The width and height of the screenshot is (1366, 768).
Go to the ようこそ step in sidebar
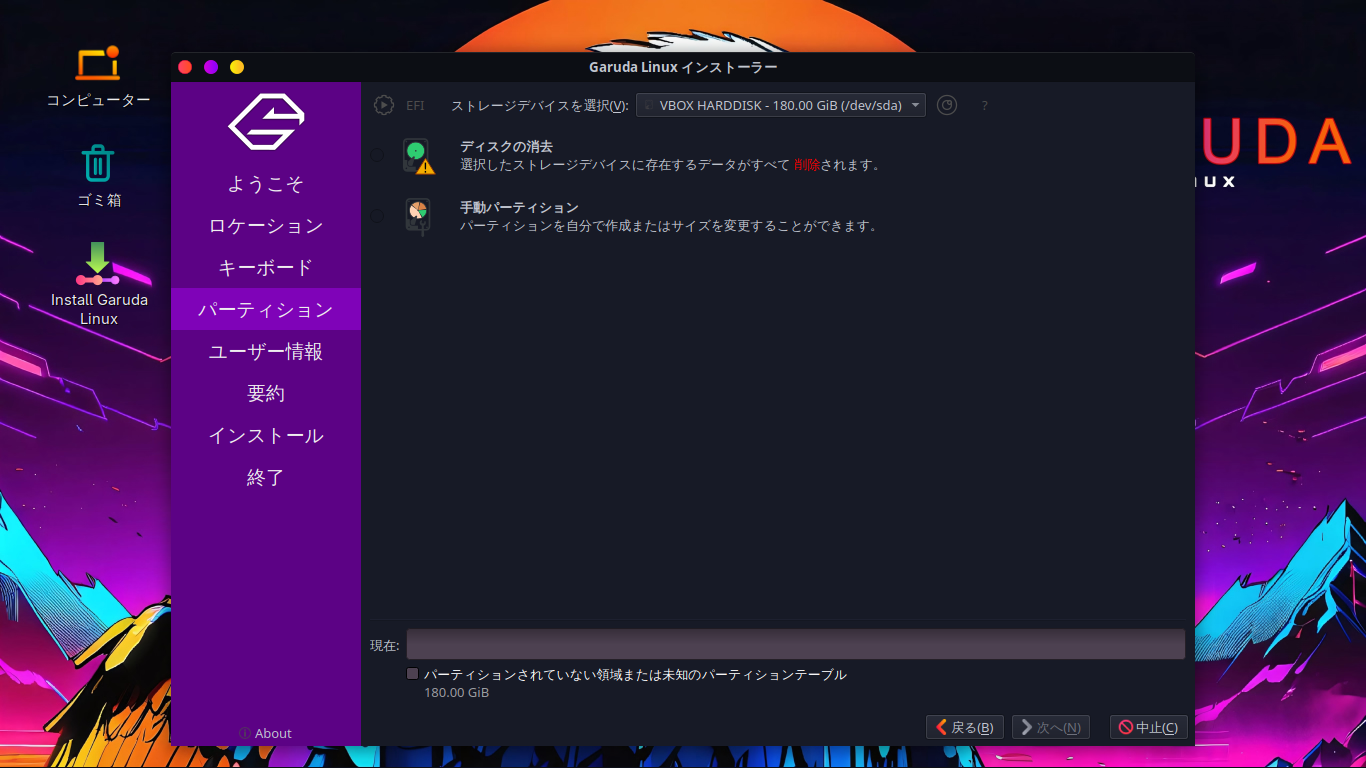(x=266, y=184)
